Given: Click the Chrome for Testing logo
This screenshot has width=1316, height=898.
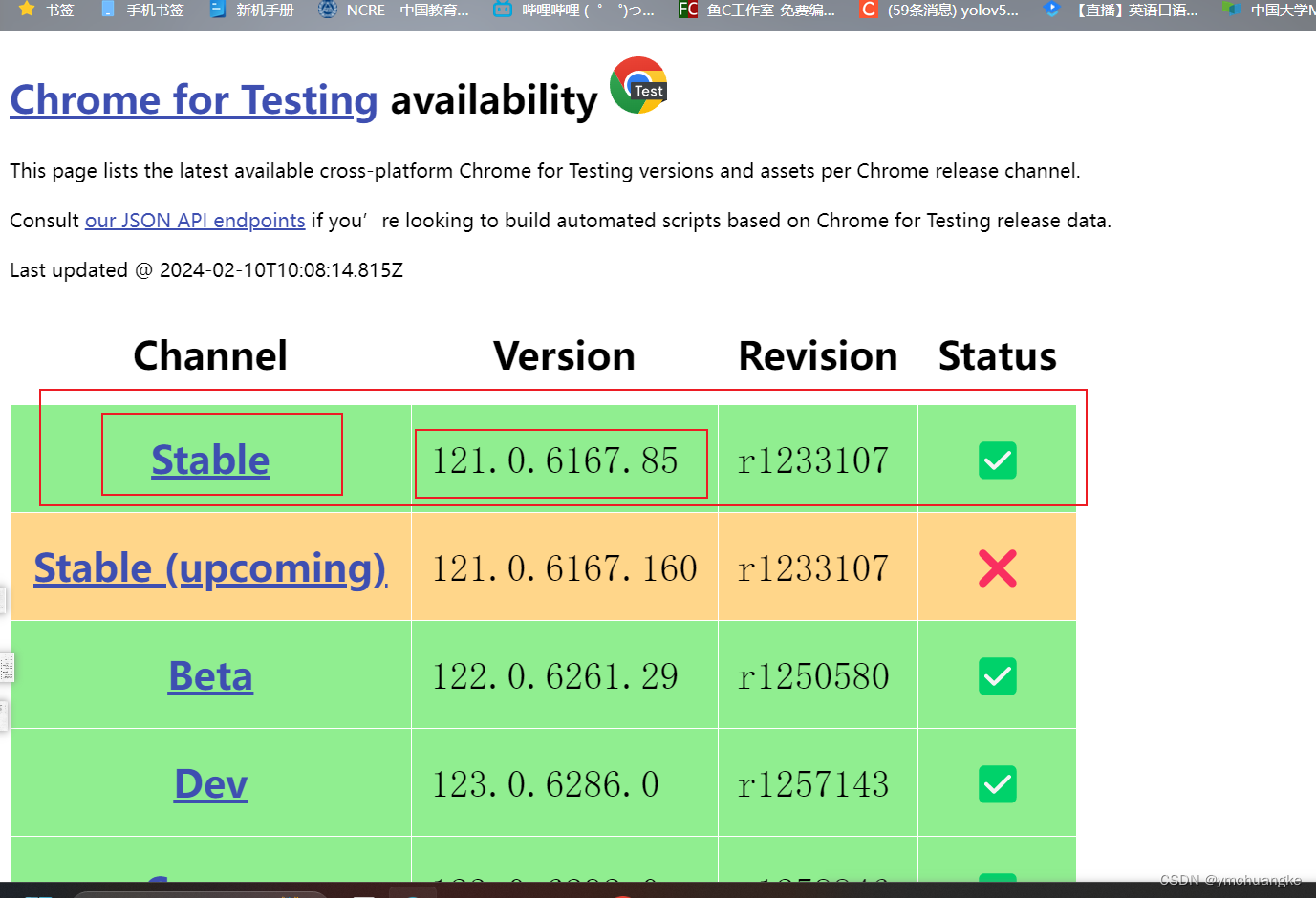Looking at the screenshot, I should (x=638, y=85).
